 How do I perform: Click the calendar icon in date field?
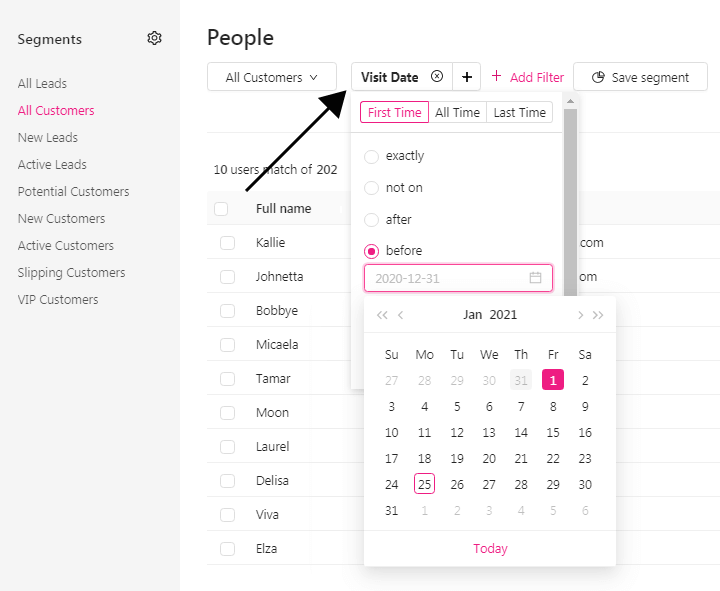tap(535, 278)
